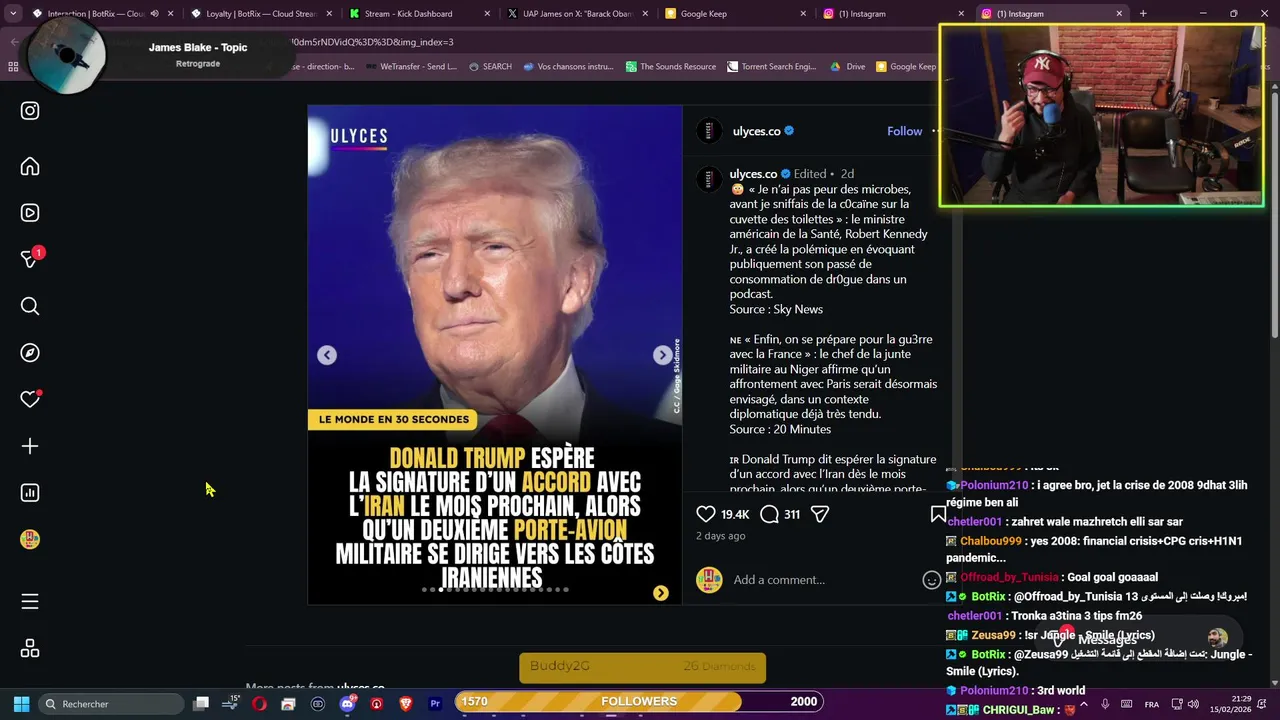Switch to Google Keep browser tab
This screenshot has height=720, width=1280.
736,14
